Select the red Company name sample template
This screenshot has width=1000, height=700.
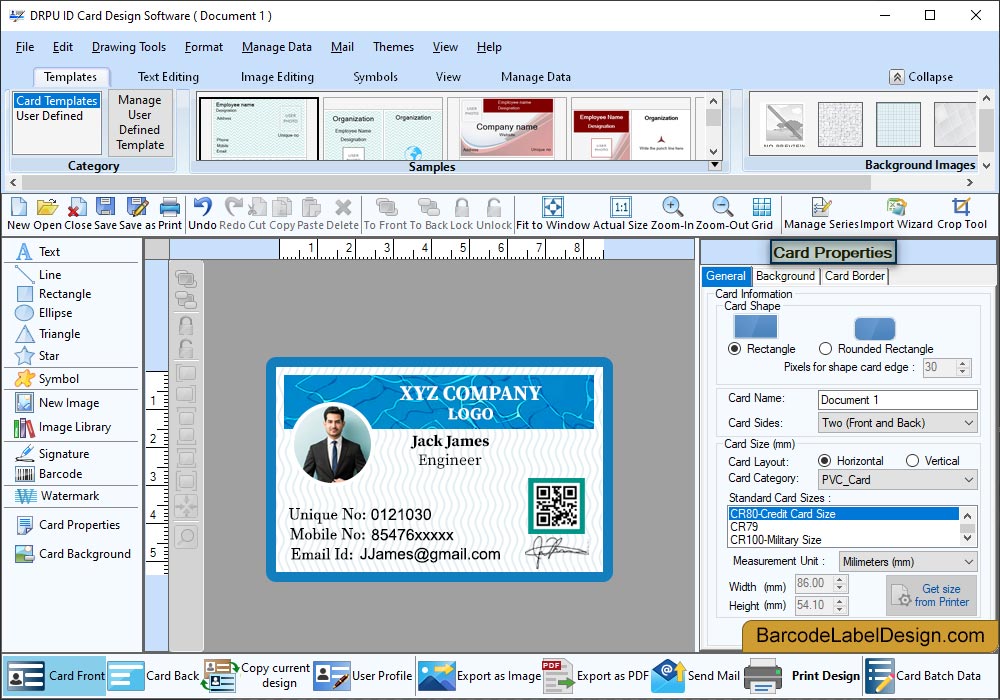click(508, 128)
